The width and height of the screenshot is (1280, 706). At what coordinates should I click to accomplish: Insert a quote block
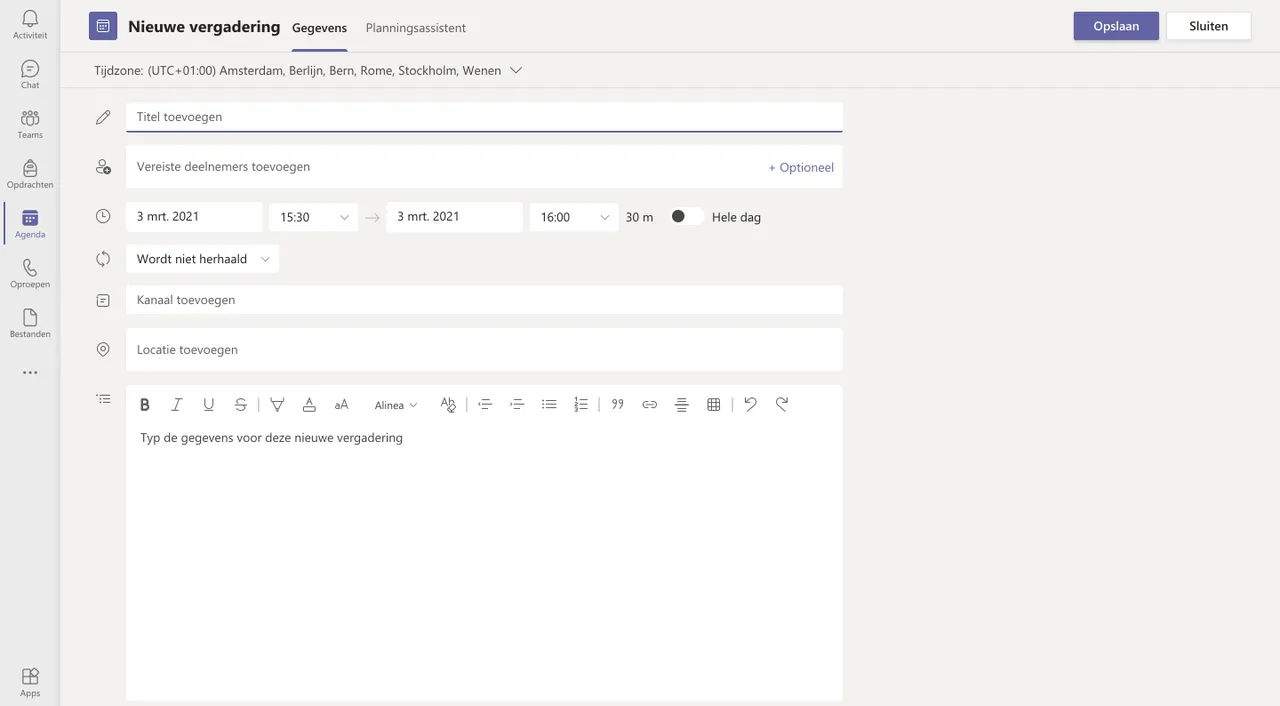(x=618, y=405)
